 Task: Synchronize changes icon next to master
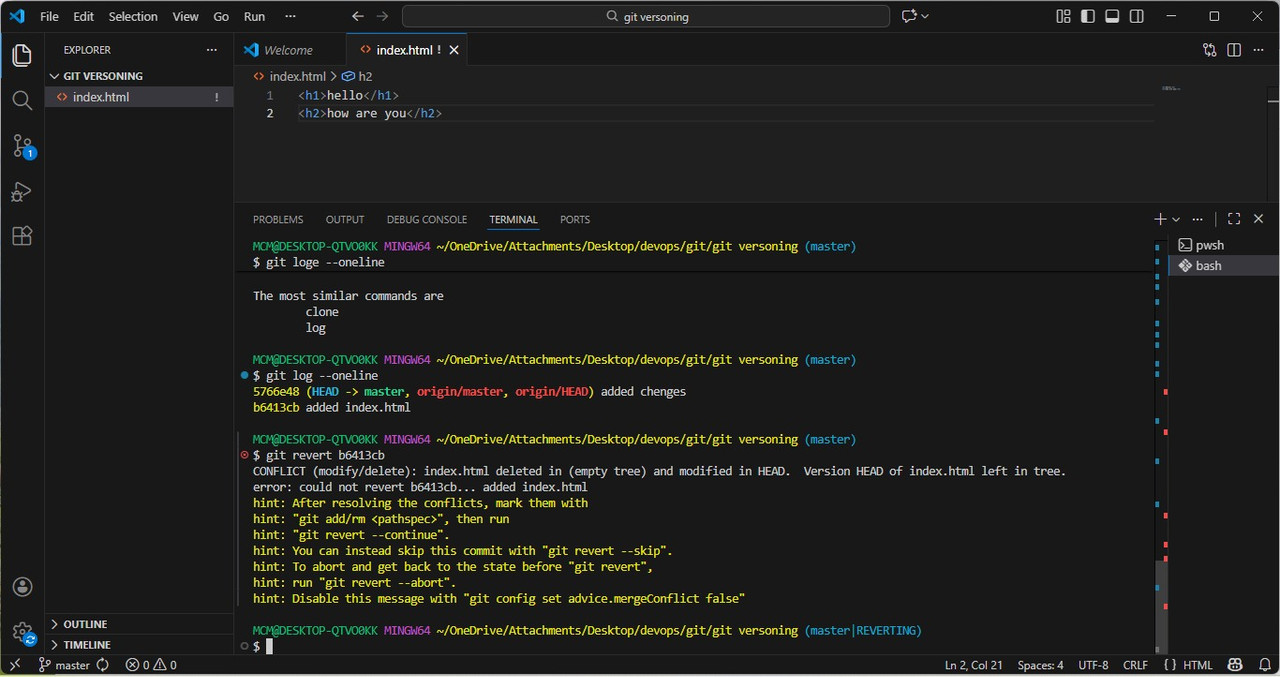point(102,665)
